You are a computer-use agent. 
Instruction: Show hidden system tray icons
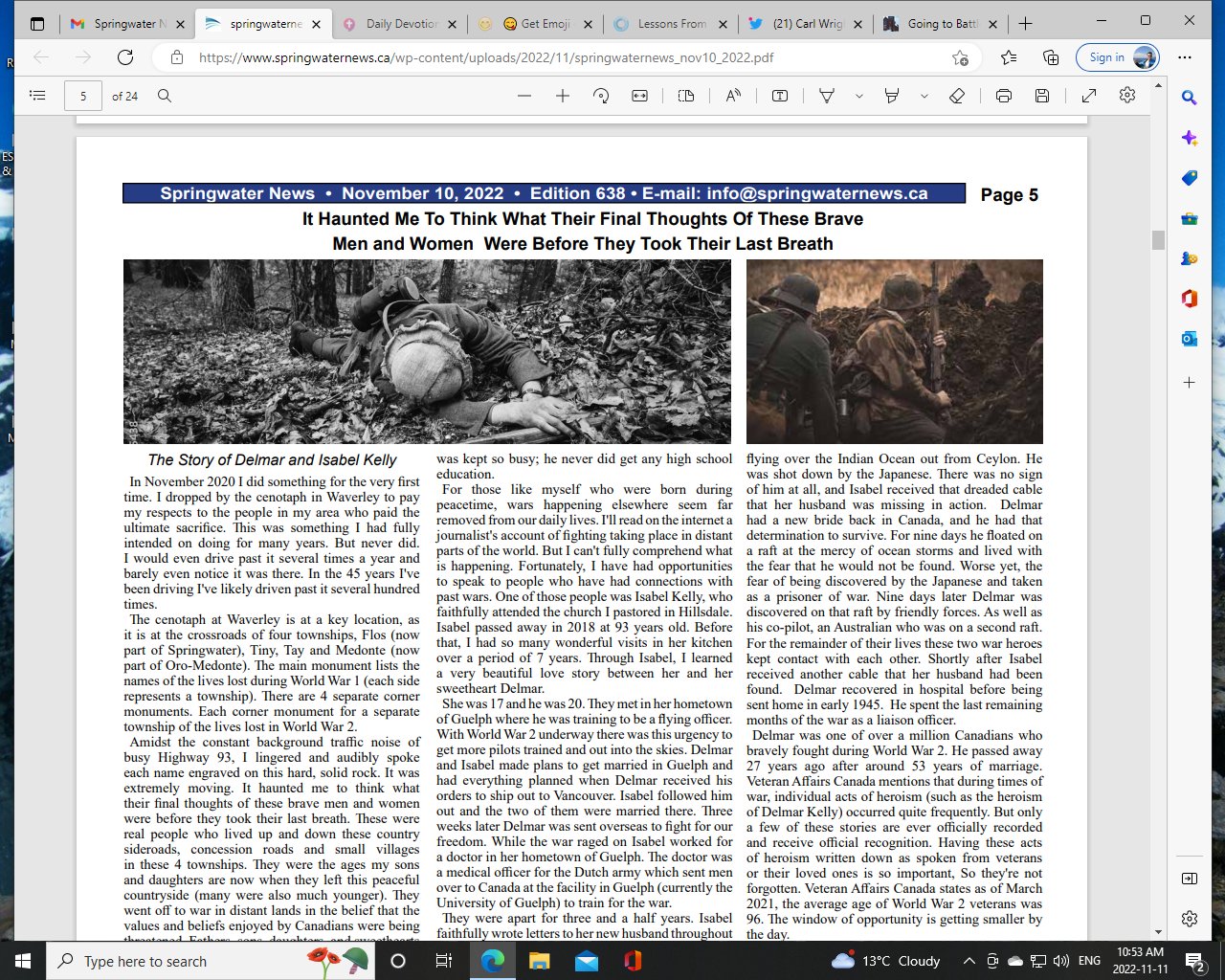pos(969,961)
